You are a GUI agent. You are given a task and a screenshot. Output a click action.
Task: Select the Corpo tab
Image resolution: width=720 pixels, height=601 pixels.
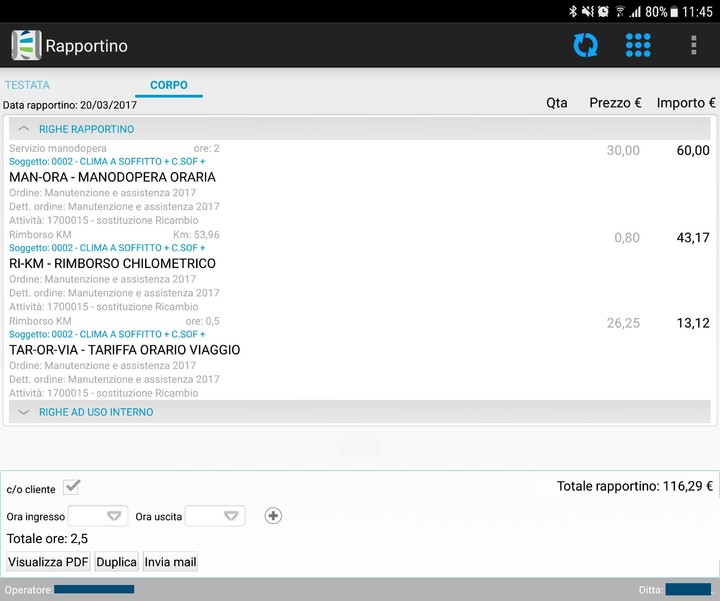tap(169, 85)
